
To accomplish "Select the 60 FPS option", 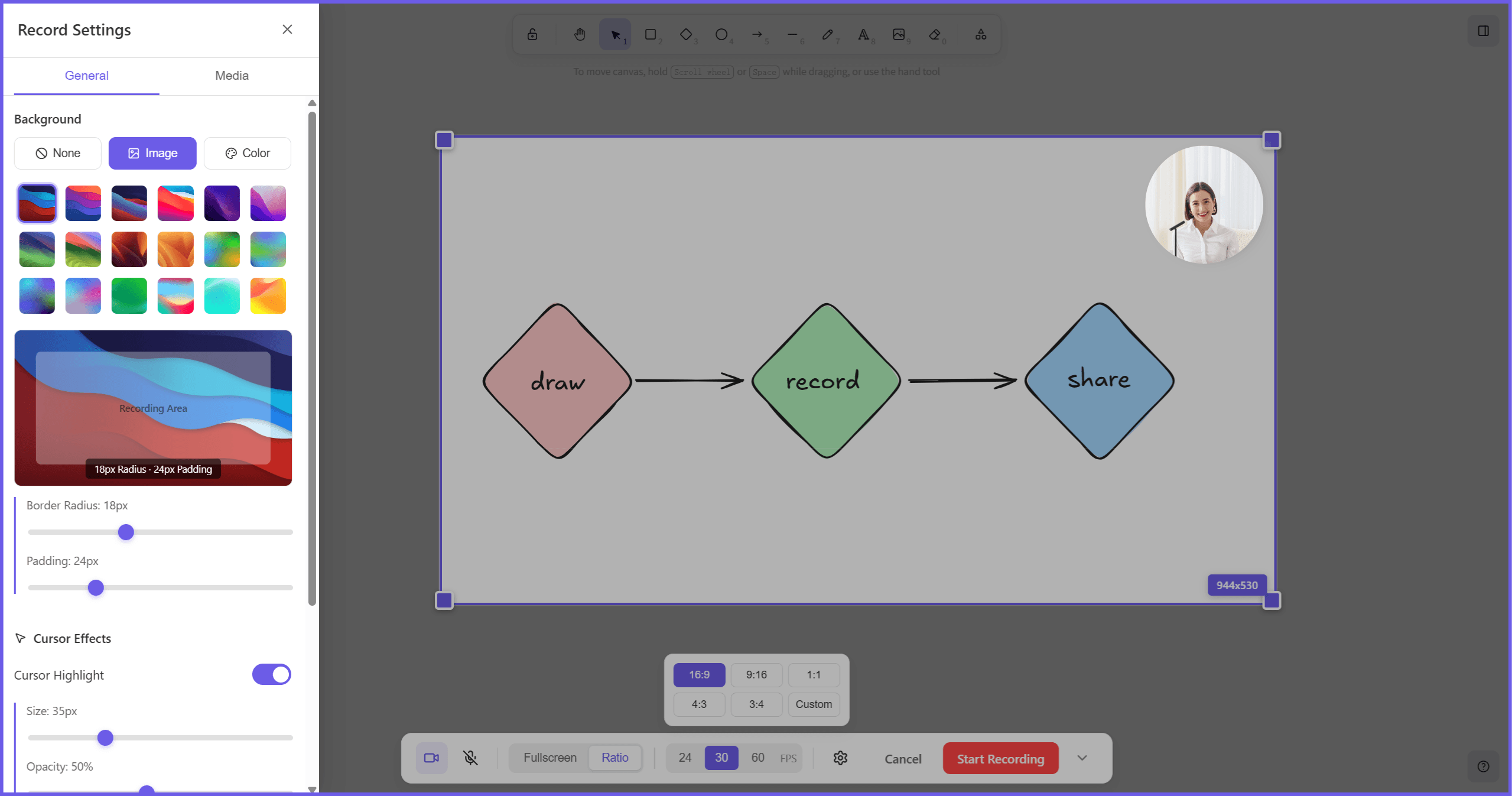I will coord(757,758).
